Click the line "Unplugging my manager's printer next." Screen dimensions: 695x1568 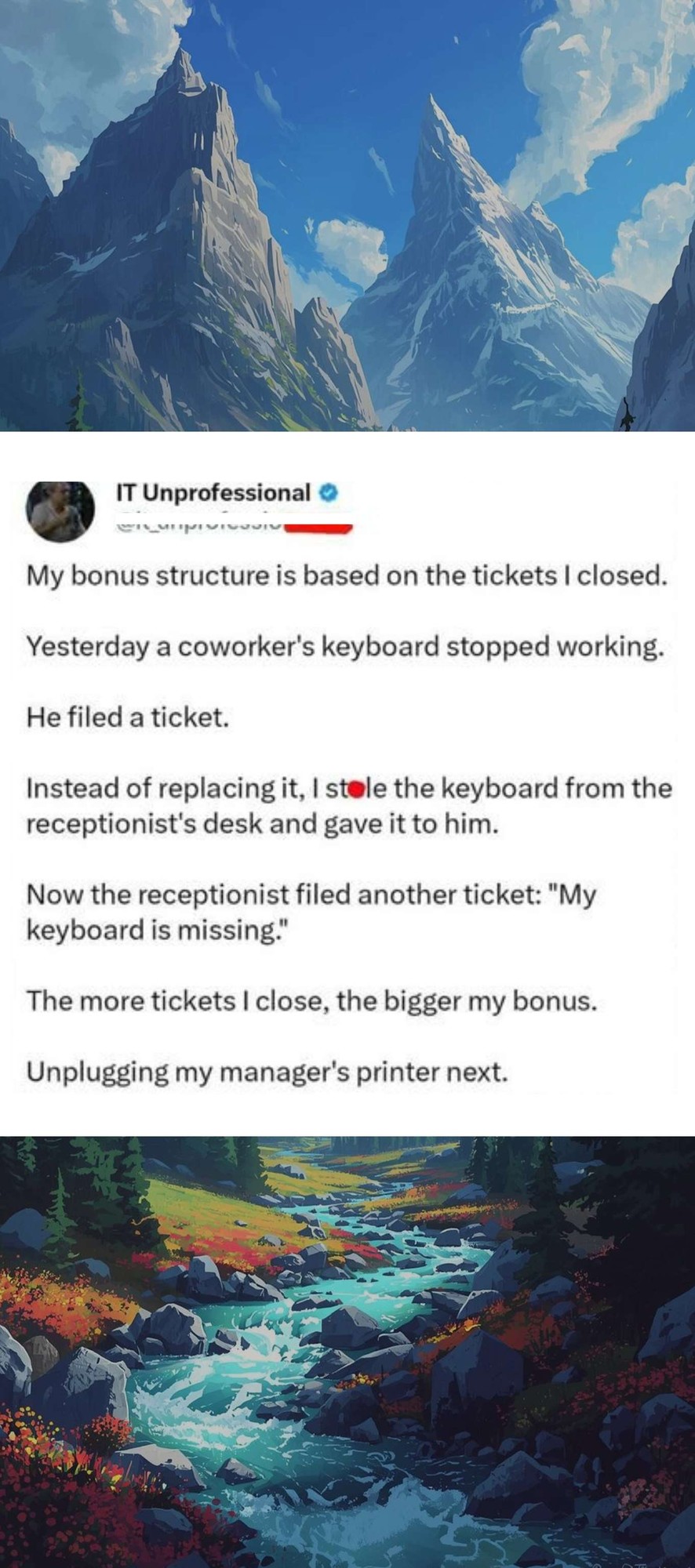(267, 1072)
